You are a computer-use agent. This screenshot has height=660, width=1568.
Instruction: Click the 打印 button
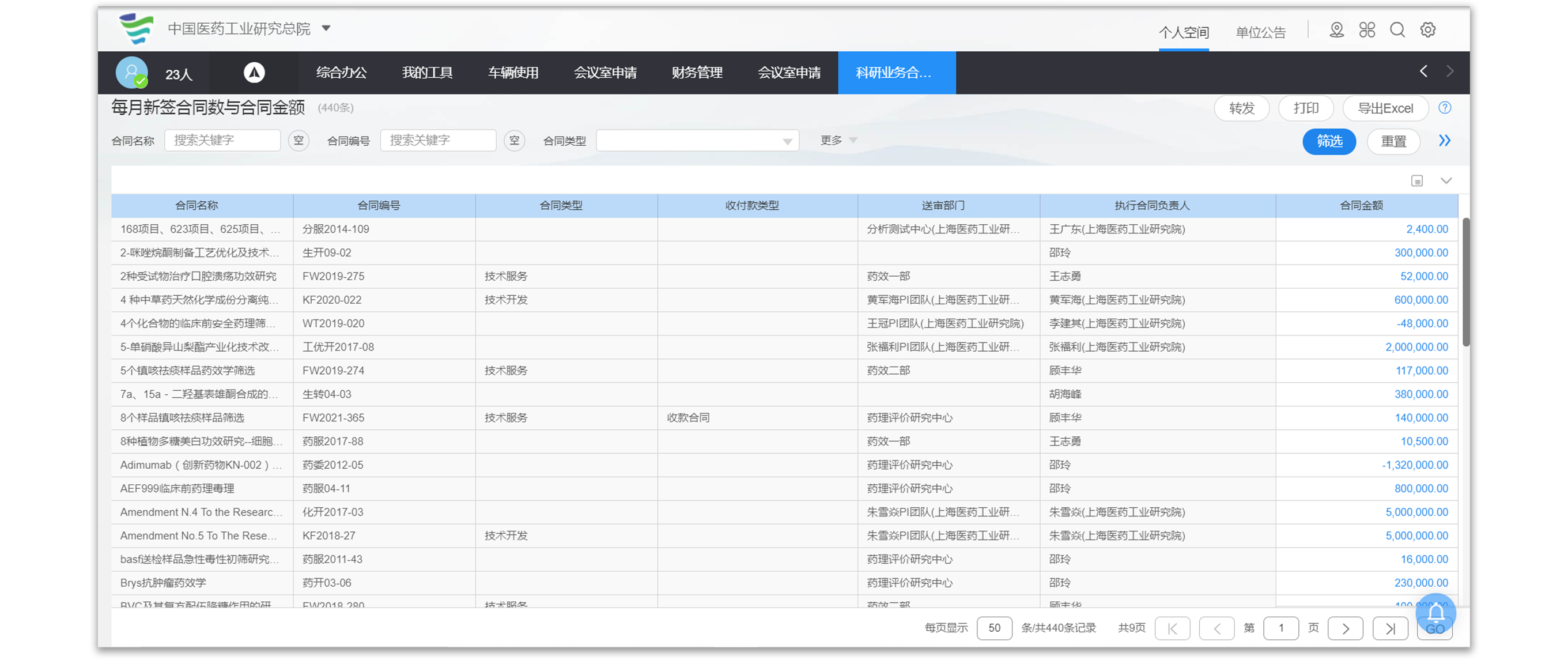[x=1306, y=108]
